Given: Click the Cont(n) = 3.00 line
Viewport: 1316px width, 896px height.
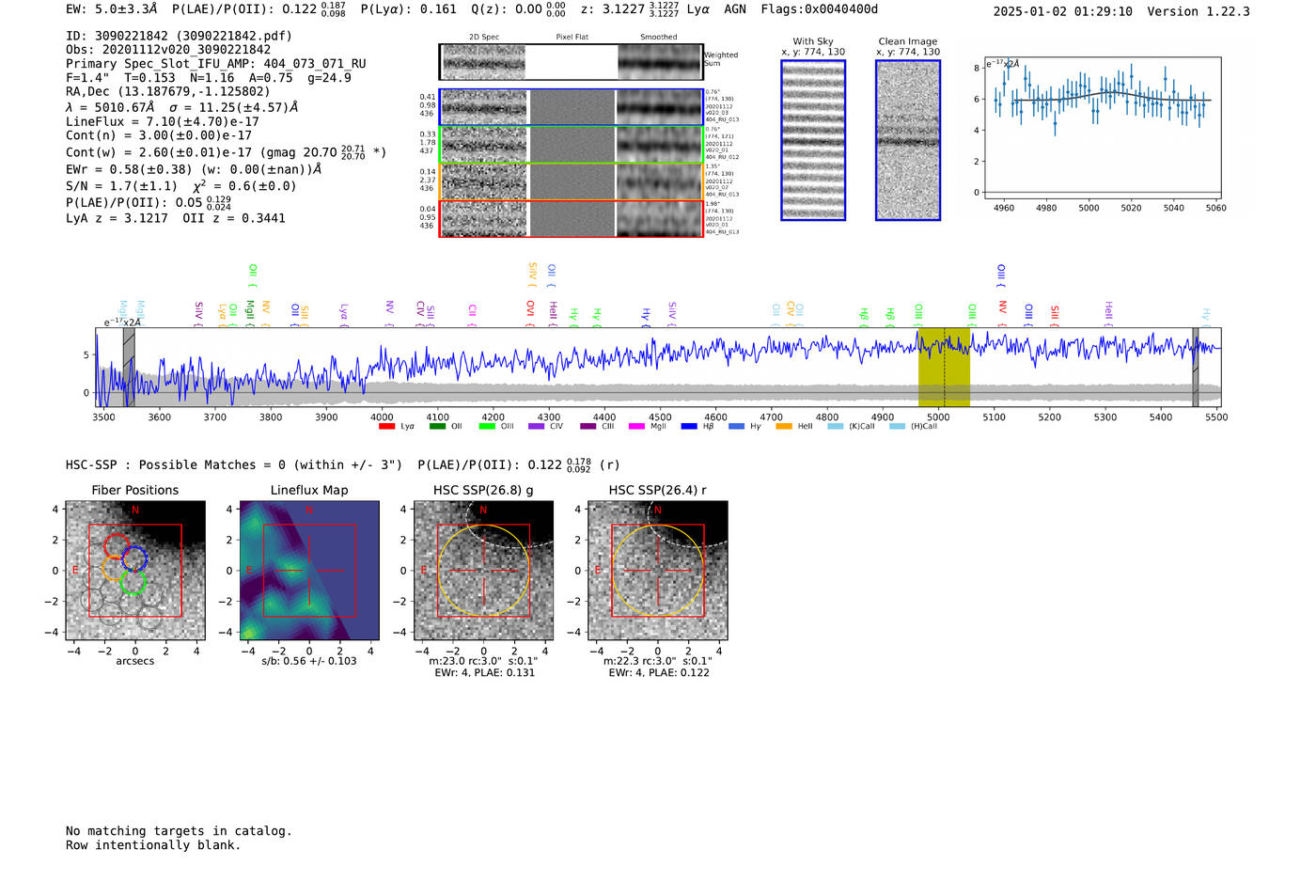Looking at the screenshot, I should (159, 135).
